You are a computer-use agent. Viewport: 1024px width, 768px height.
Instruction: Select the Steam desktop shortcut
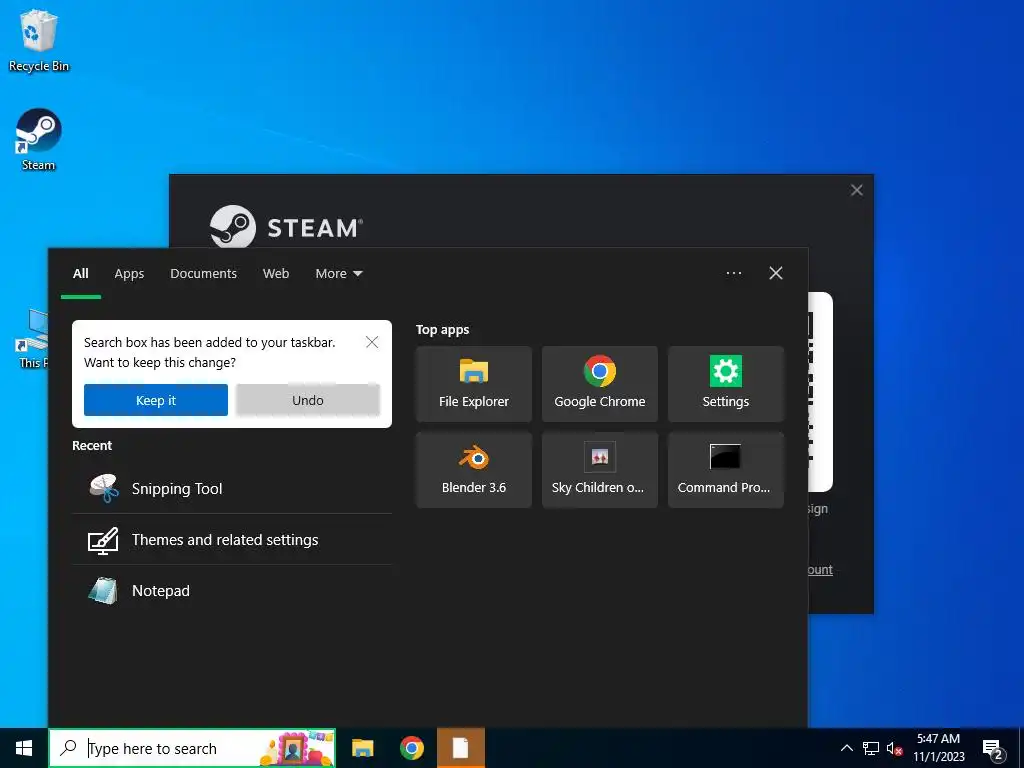(39, 140)
